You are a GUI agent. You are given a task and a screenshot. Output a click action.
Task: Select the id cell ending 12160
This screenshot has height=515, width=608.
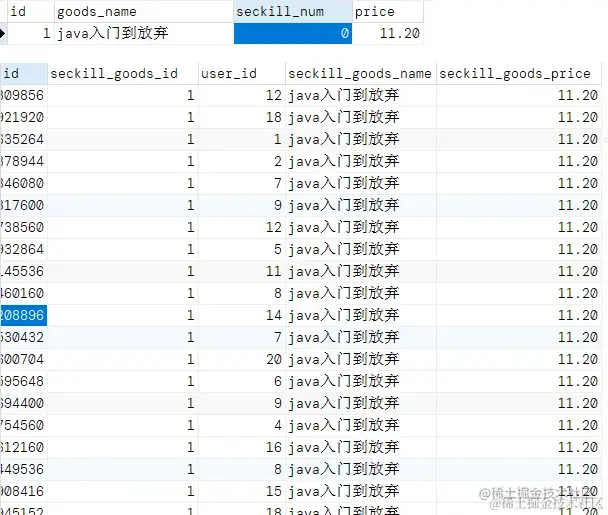click(23, 448)
